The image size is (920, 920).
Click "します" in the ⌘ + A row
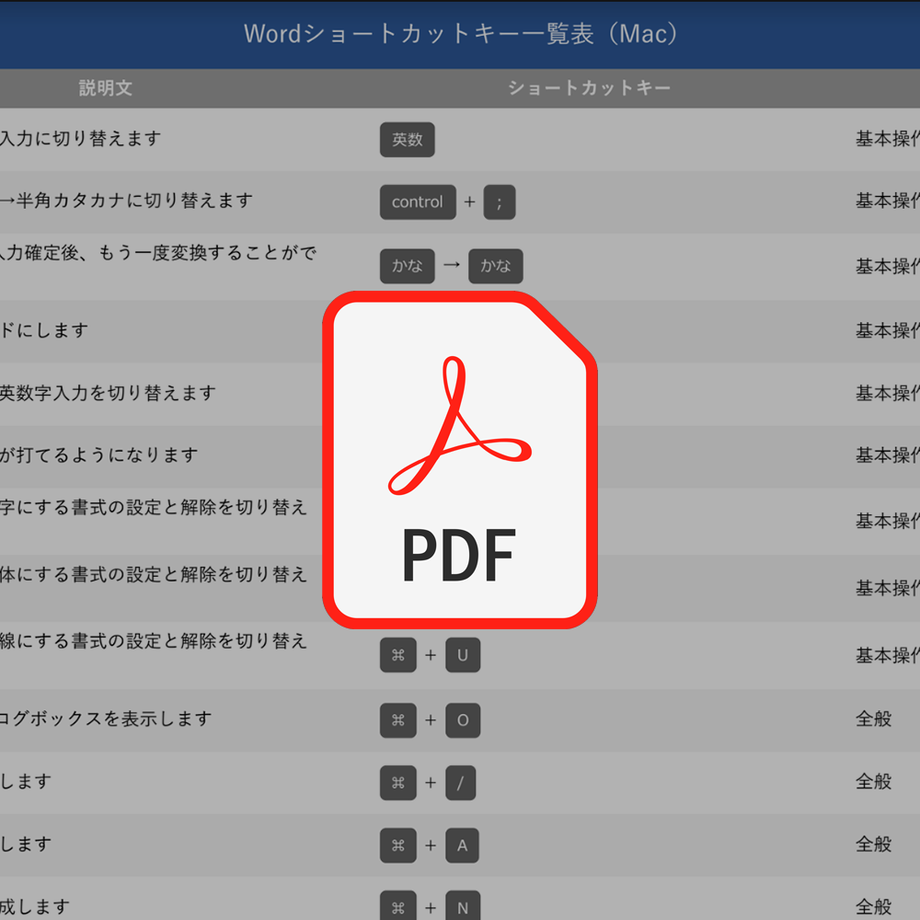26,844
